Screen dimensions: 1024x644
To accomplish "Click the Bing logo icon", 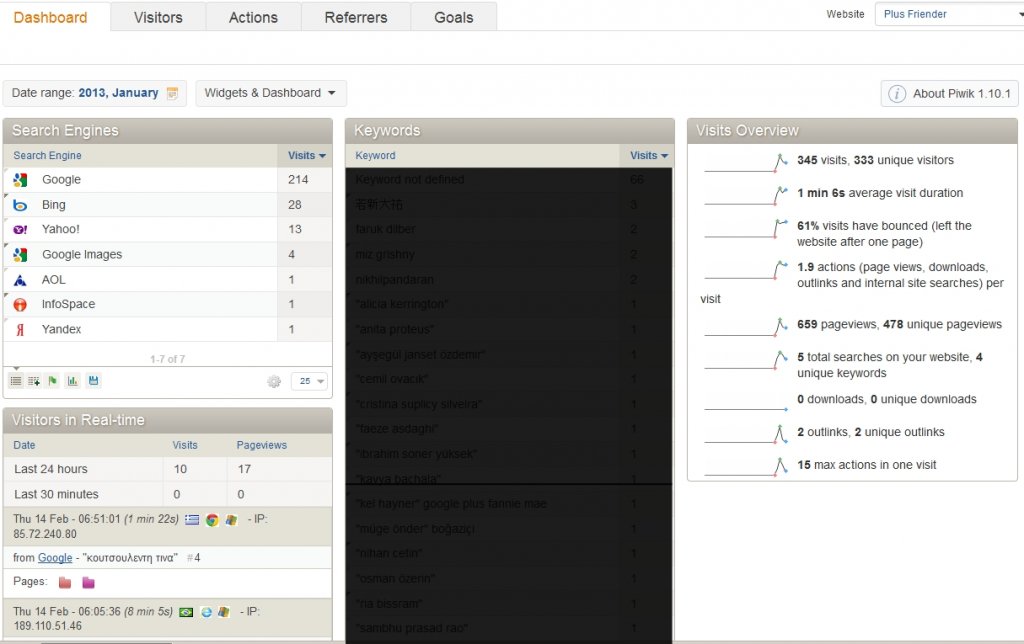I will point(20,205).
